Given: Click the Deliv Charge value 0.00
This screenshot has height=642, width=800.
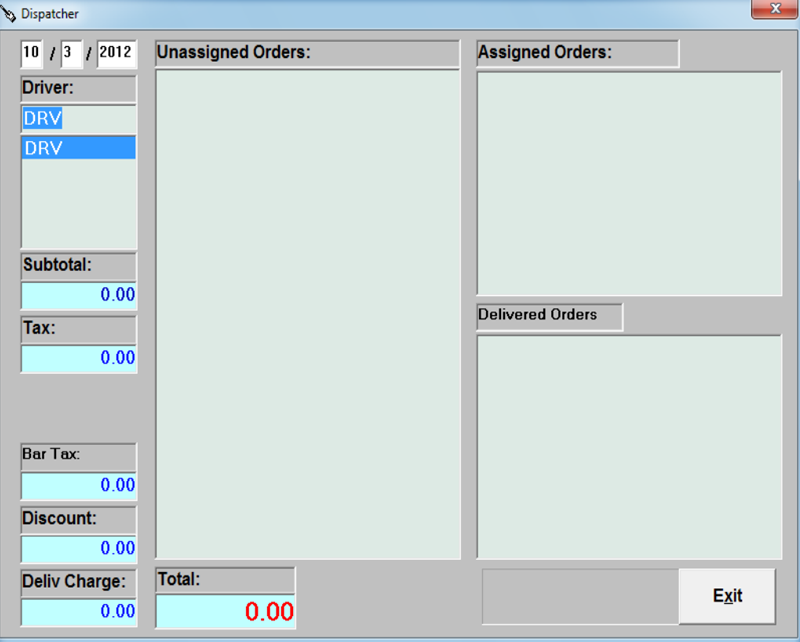Looking at the screenshot, I should click(79, 612).
